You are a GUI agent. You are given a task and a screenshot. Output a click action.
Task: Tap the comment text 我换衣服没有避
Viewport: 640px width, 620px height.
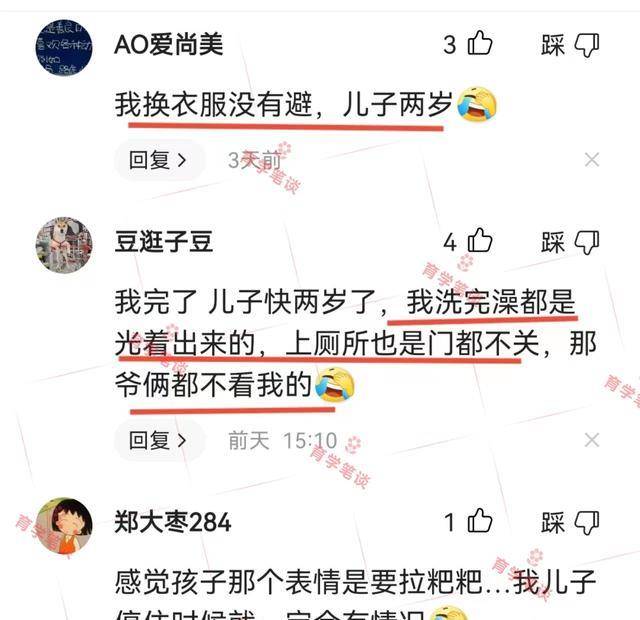pyautogui.click(x=213, y=105)
